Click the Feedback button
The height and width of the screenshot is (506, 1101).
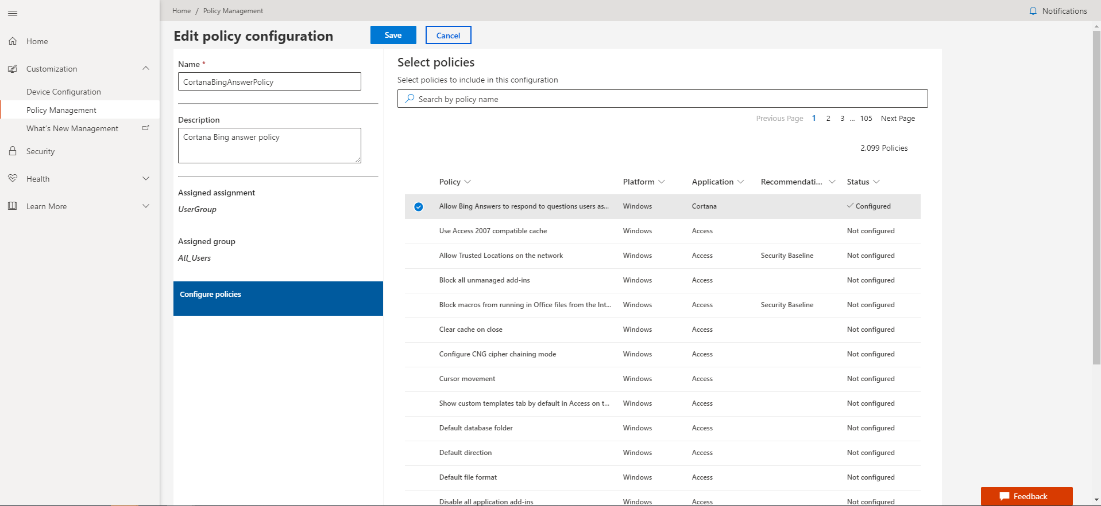(1026, 496)
